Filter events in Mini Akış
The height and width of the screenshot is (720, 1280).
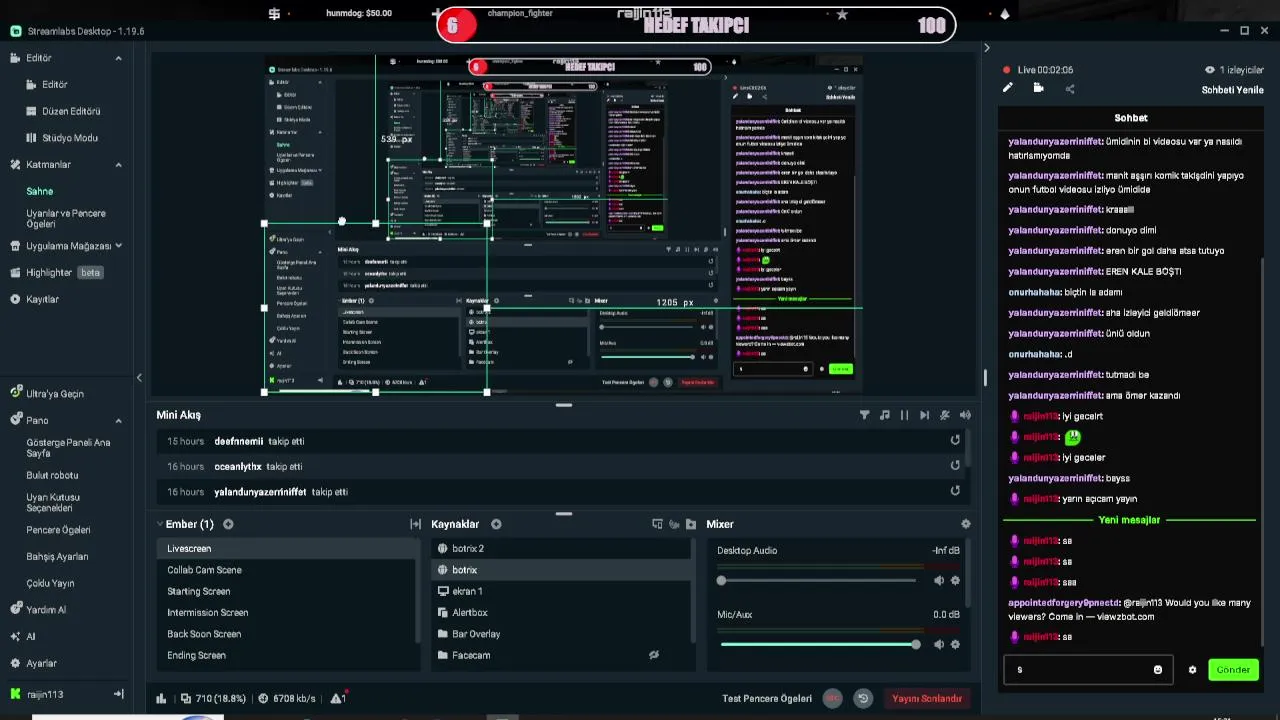point(865,415)
